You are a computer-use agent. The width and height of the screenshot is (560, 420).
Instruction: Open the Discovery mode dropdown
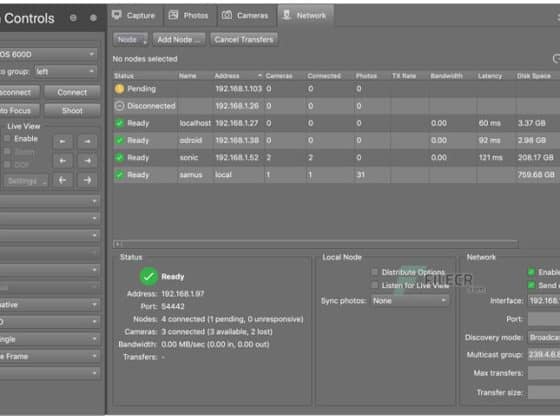(544, 338)
